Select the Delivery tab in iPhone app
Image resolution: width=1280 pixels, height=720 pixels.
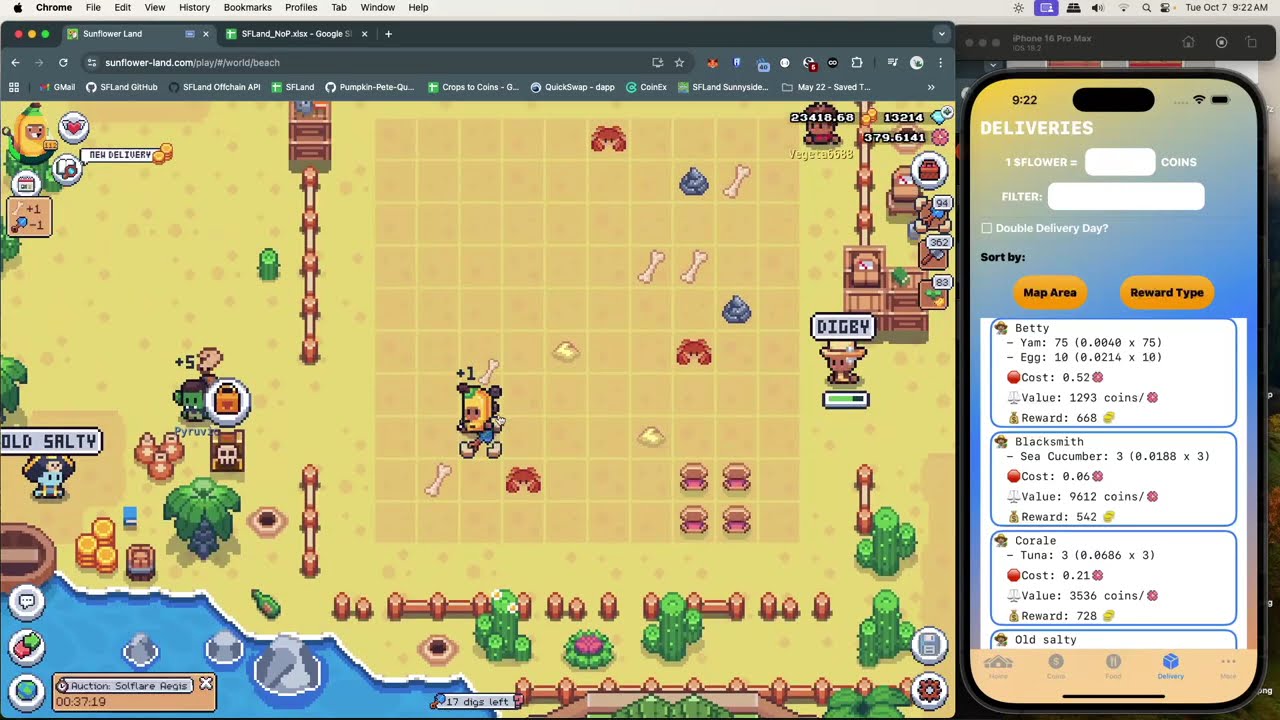1170,667
